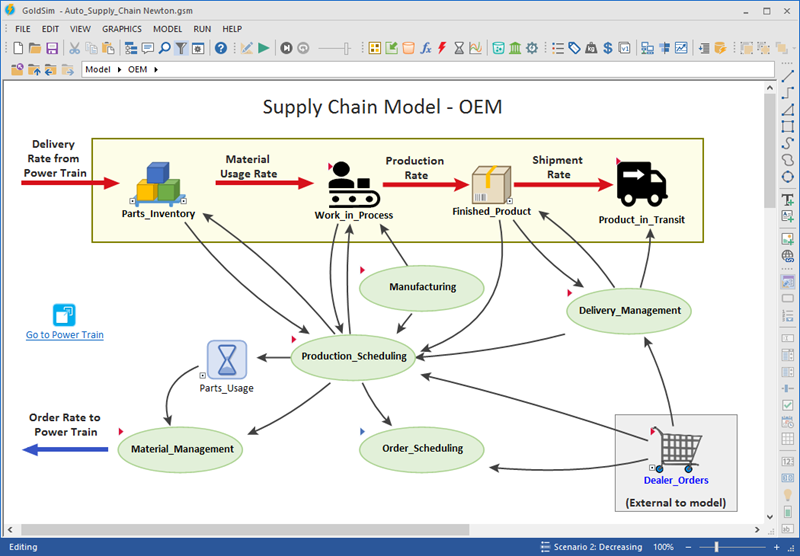Screen dimensions: 800x556
Task: Select OEM in the path breadcrumb
Action: pos(137,69)
